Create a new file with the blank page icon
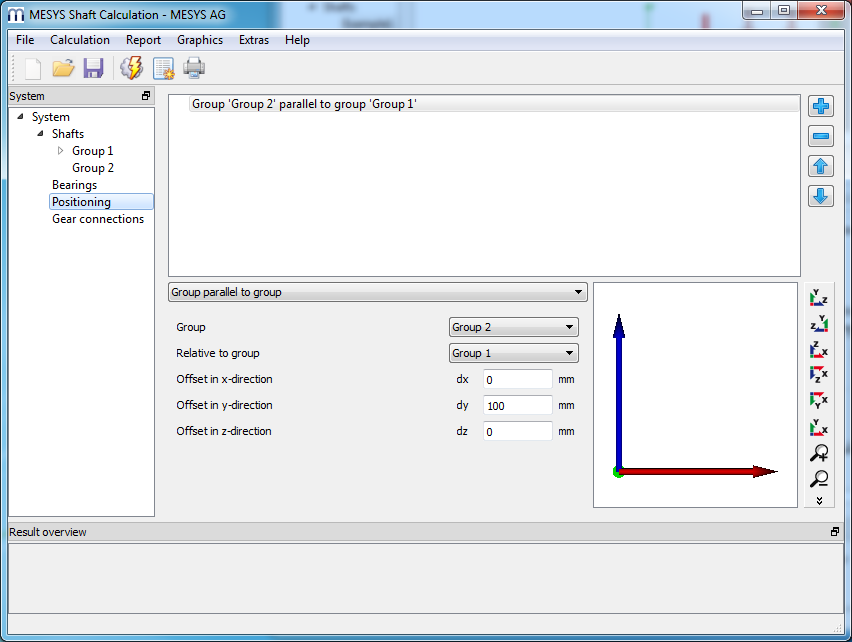 point(33,68)
